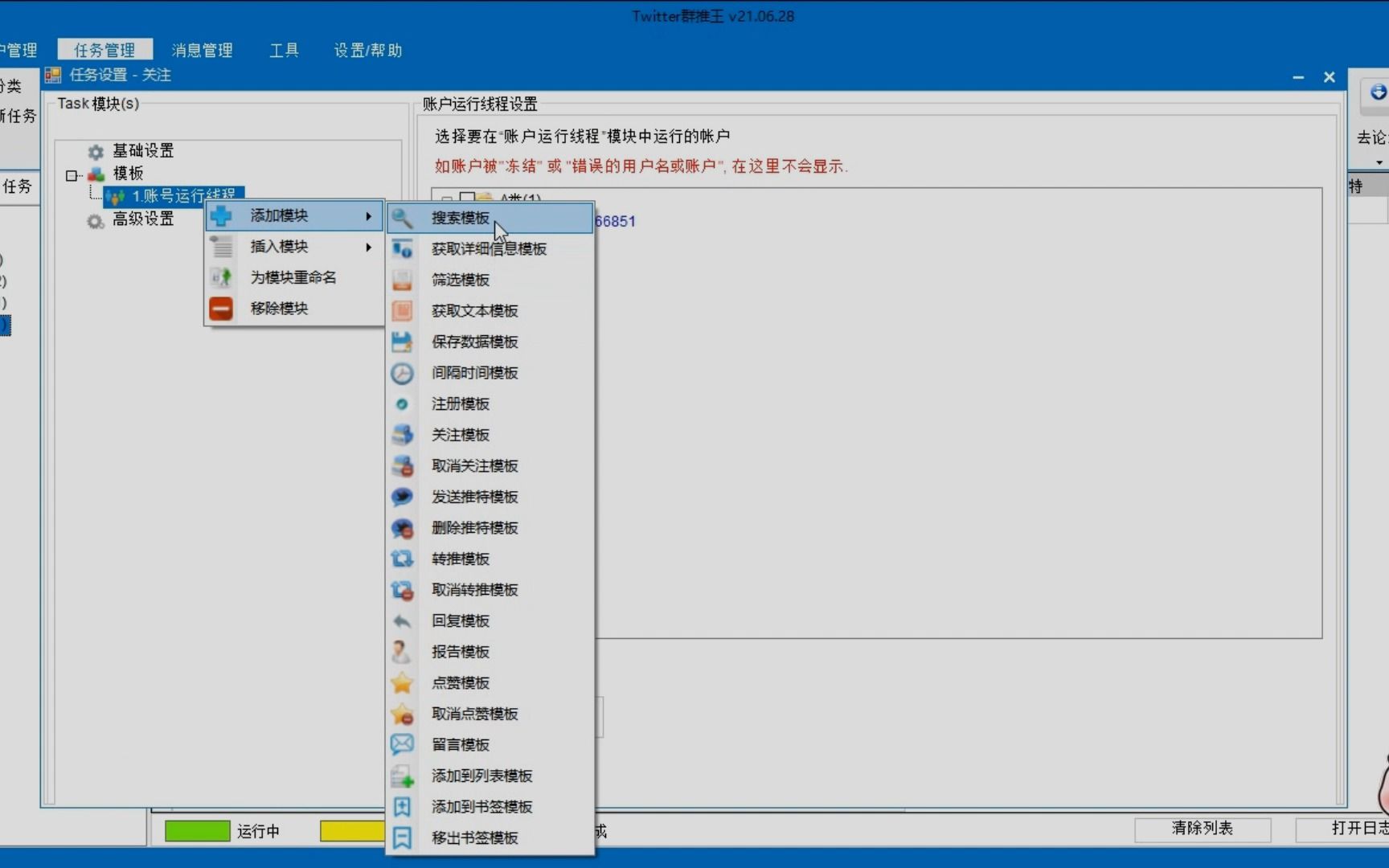Viewport: 1389px width, 868px height.
Task: Click the gear icon beside 基础设置
Action: click(96, 151)
